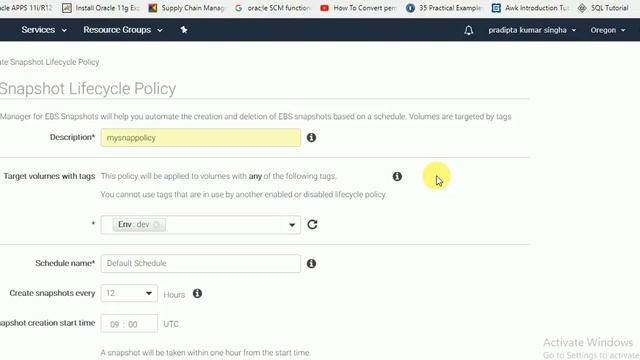This screenshot has height=360, width=640.
Task: Open the pradipta kumar singha account menu
Action: pos(532,30)
